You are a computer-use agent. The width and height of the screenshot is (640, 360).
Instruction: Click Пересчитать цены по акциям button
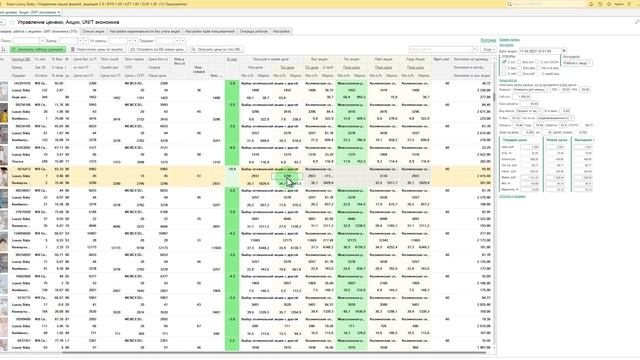coord(97,49)
